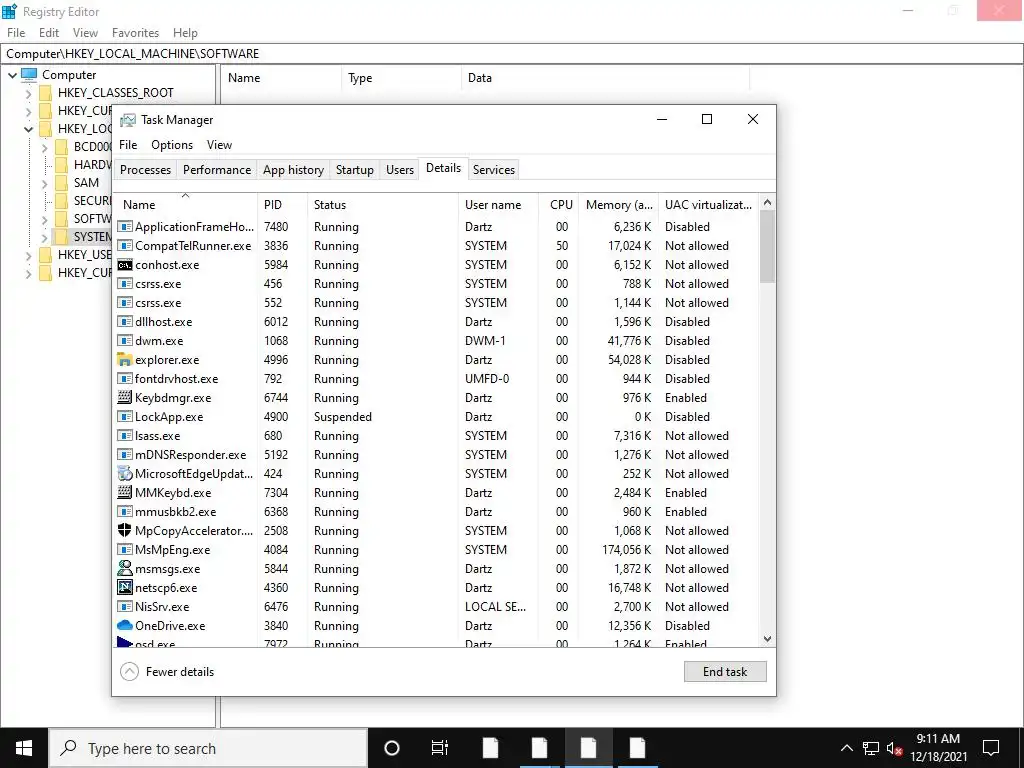This screenshot has width=1024, height=768.
Task: Switch to the Performance tab
Action: click(x=217, y=170)
